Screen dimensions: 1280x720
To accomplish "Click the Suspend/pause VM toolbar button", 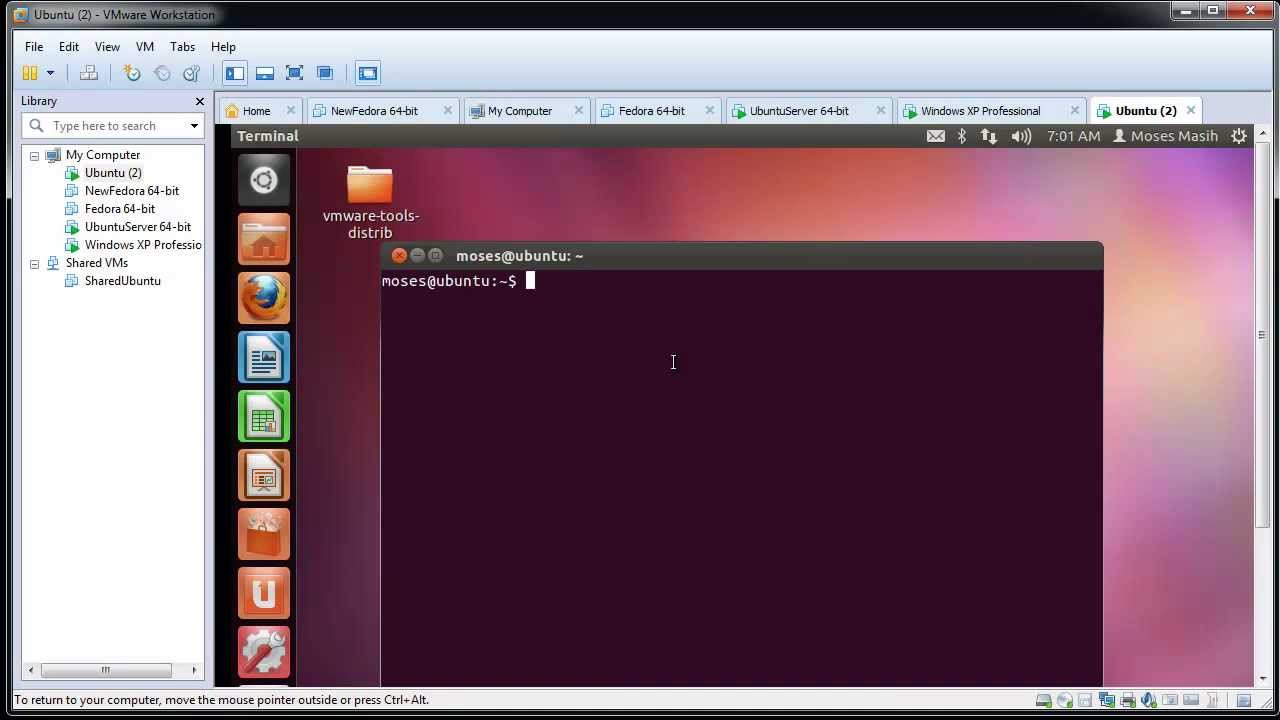I will (30, 73).
